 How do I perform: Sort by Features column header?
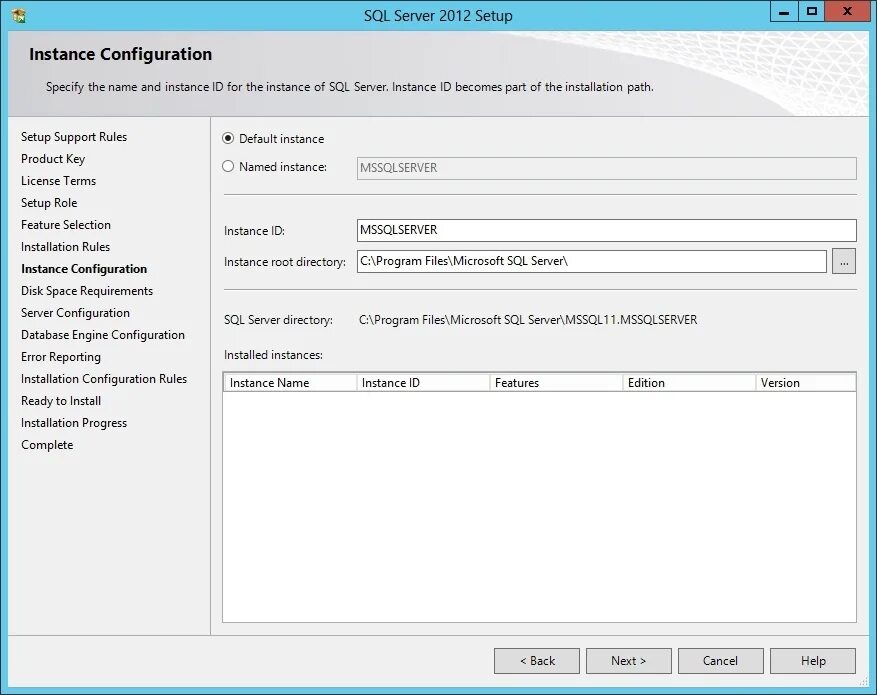556,383
